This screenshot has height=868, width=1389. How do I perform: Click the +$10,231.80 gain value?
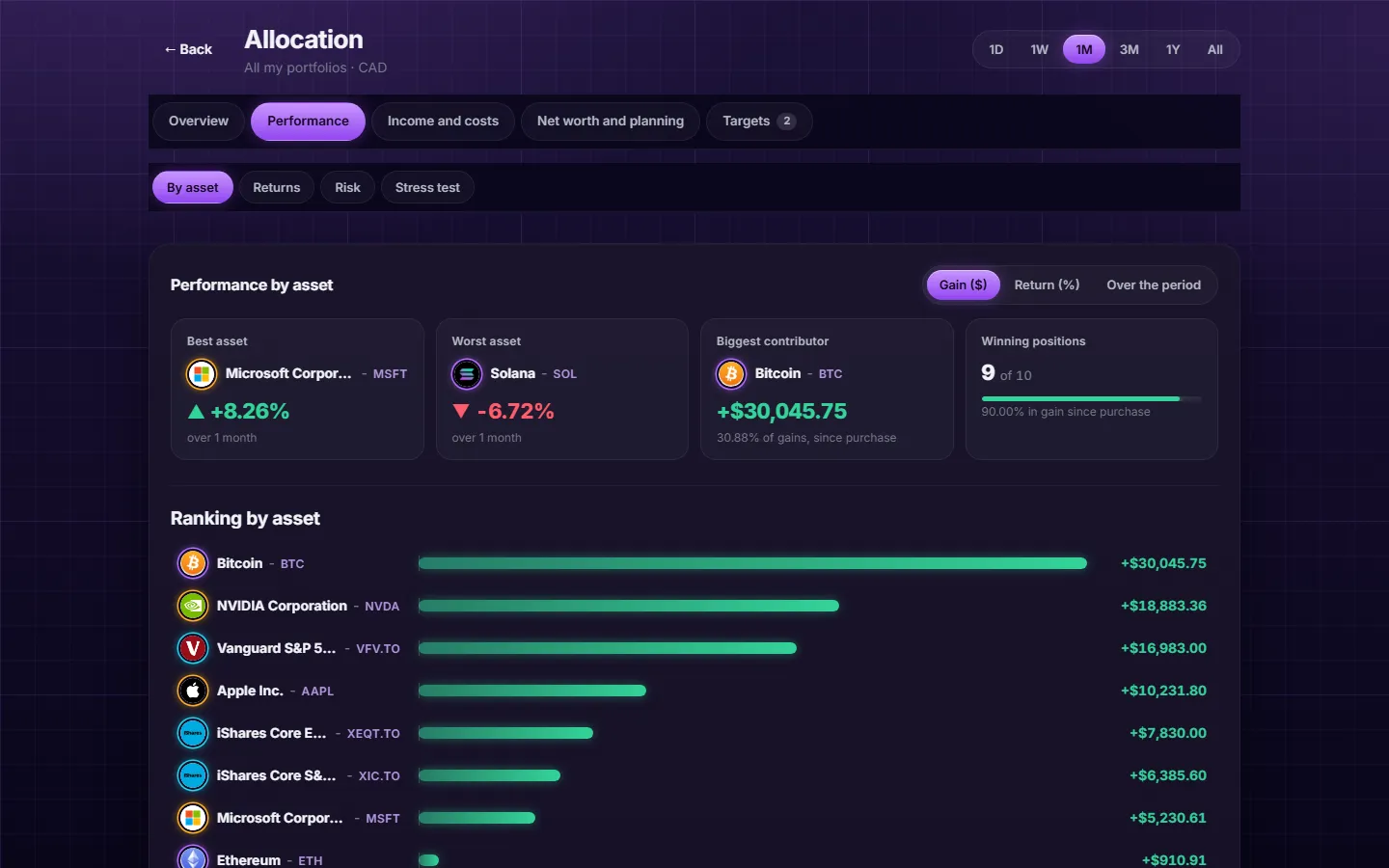point(1163,691)
